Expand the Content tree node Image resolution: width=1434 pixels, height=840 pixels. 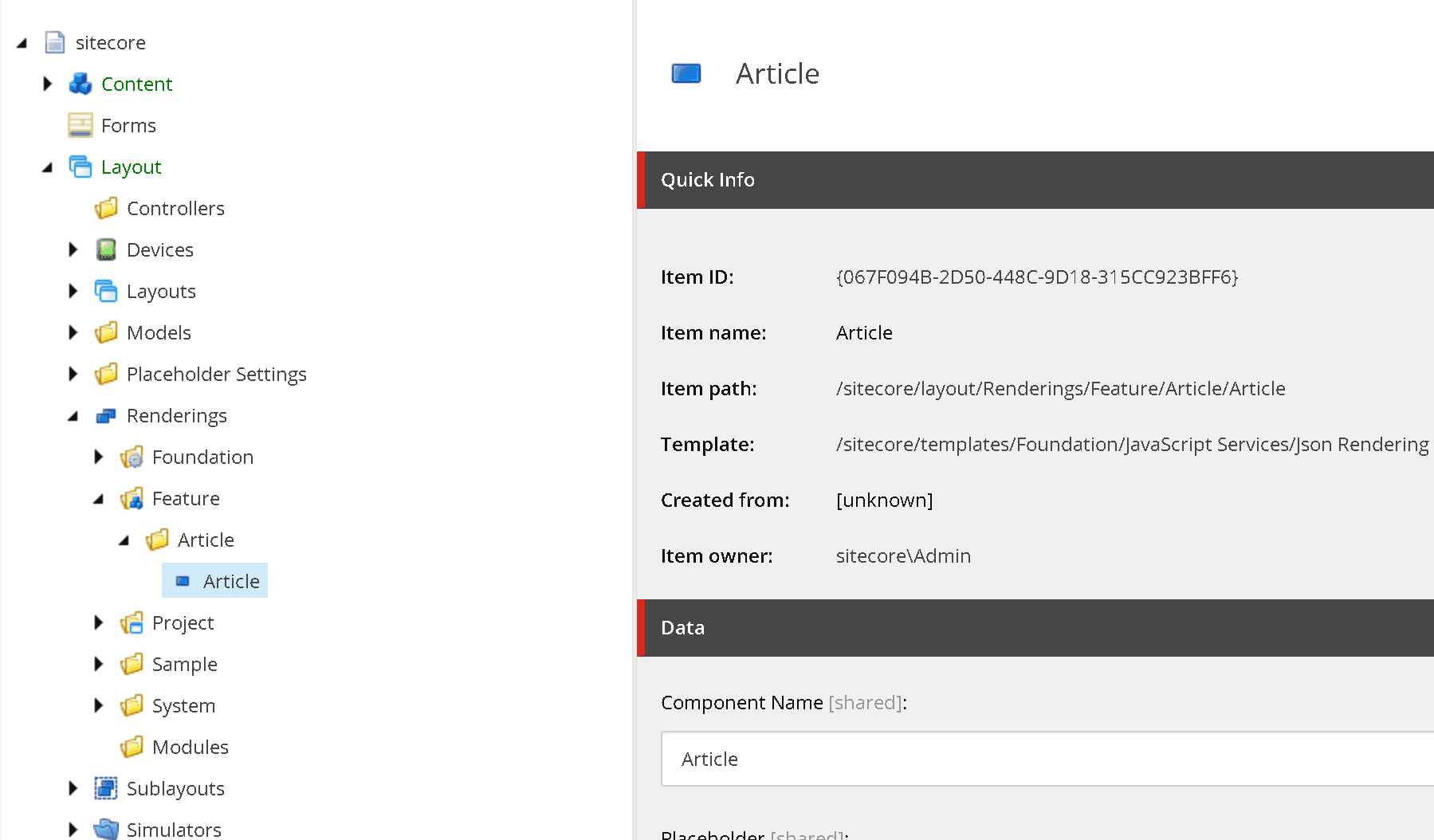tap(47, 84)
